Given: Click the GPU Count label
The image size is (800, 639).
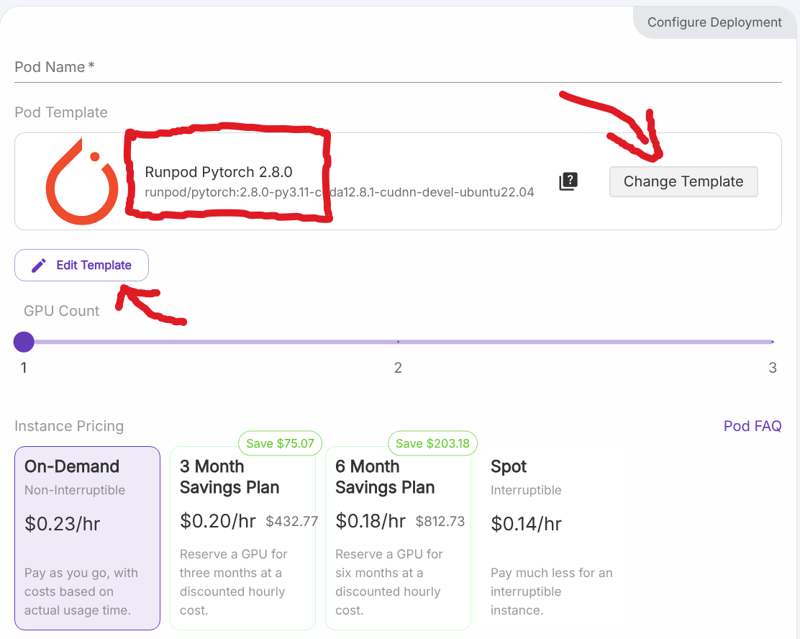Looking at the screenshot, I should (61, 311).
